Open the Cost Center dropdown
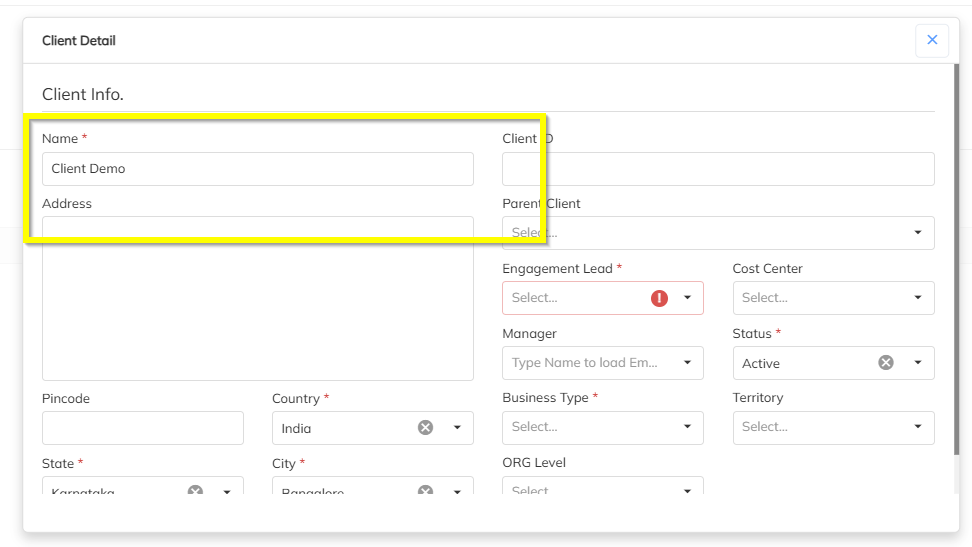 [917, 298]
